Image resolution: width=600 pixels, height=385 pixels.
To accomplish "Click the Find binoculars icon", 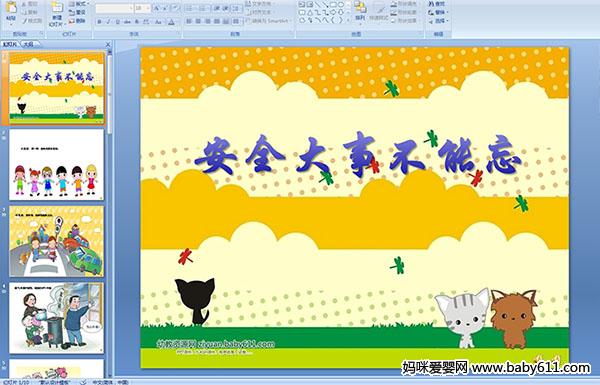I will pyautogui.click(x=431, y=4).
